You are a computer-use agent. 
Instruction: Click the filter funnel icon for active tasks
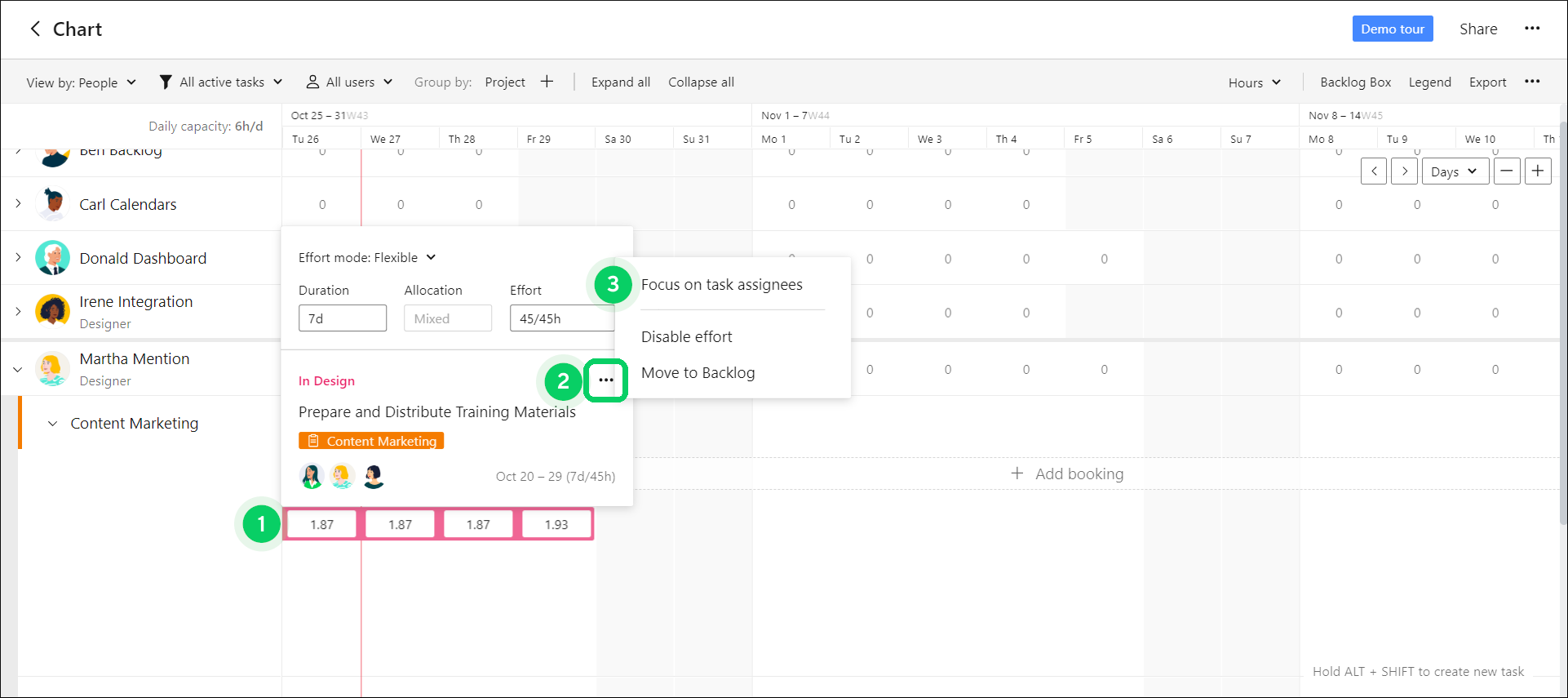[x=166, y=82]
